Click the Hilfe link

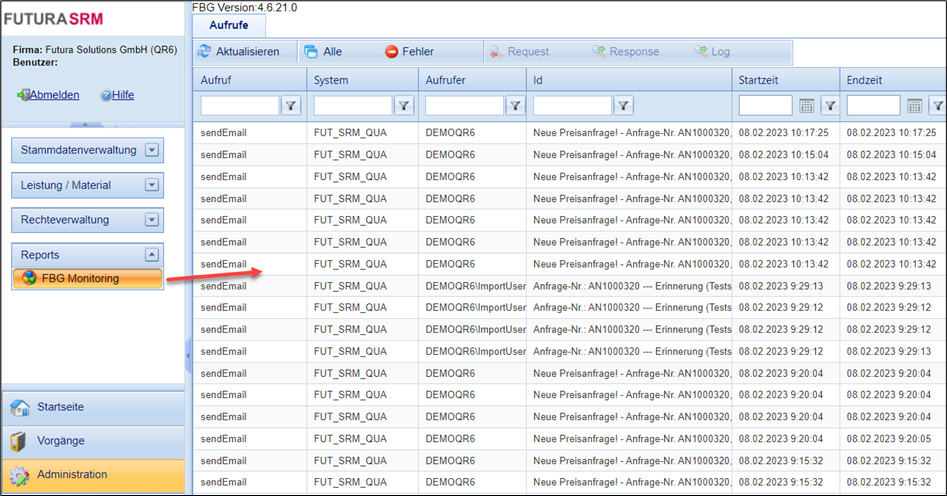click(122, 95)
